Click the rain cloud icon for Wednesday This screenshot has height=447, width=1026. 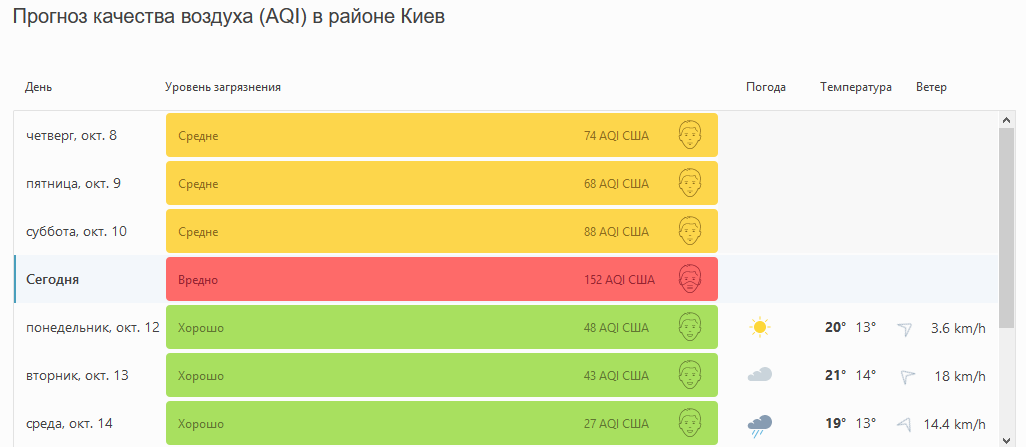[x=760, y=425]
